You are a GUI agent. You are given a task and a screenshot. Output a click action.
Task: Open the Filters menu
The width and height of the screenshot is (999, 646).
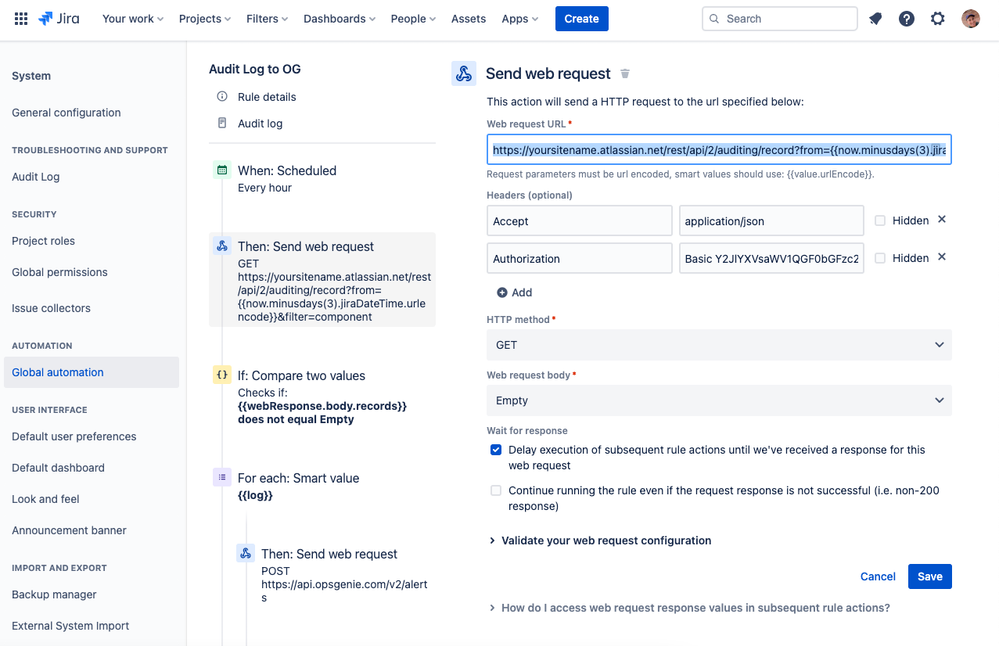(x=267, y=19)
